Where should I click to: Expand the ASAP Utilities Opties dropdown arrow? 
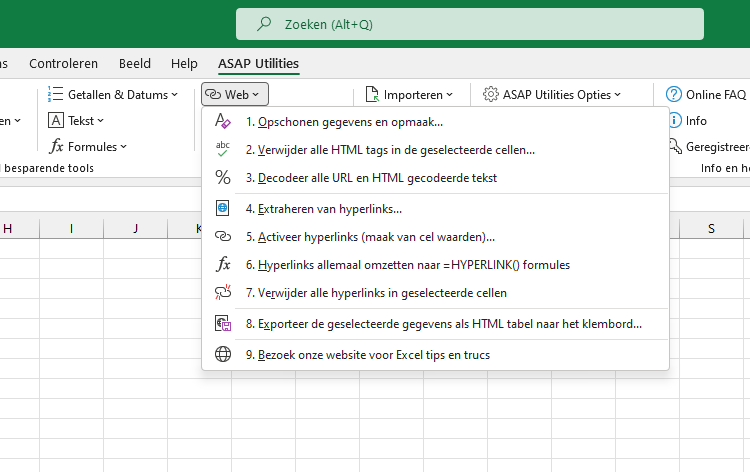point(618,95)
